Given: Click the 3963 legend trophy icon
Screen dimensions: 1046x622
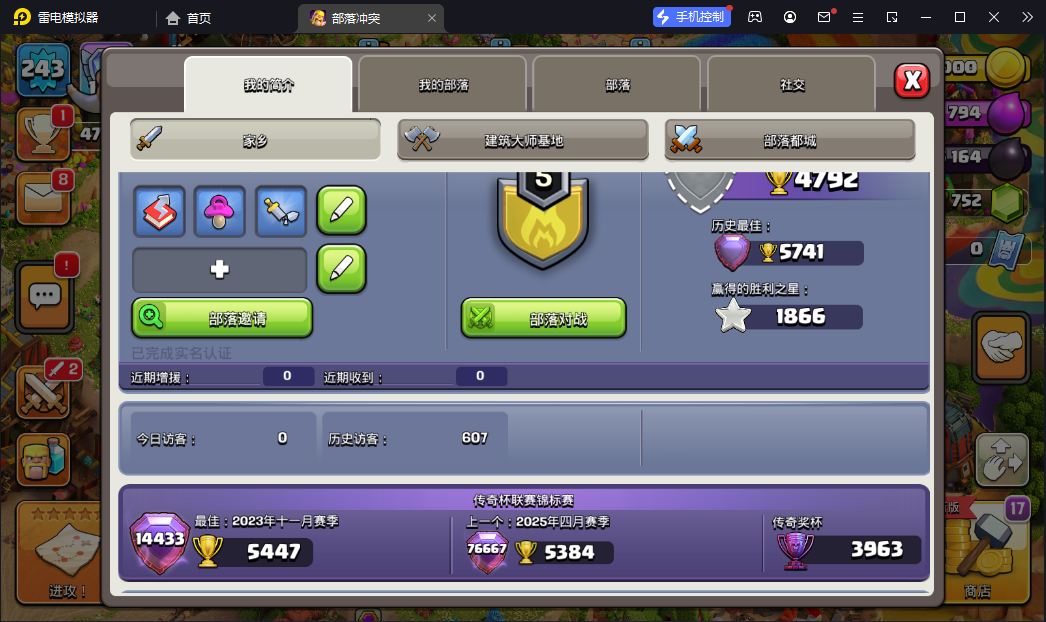Looking at the screenshot, I should point(796,551).
